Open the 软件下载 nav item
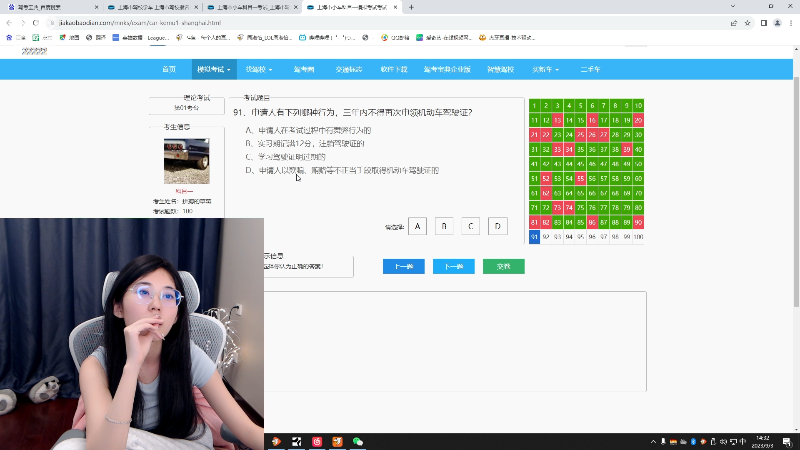The image size is (800, 450). coord(394,69)
